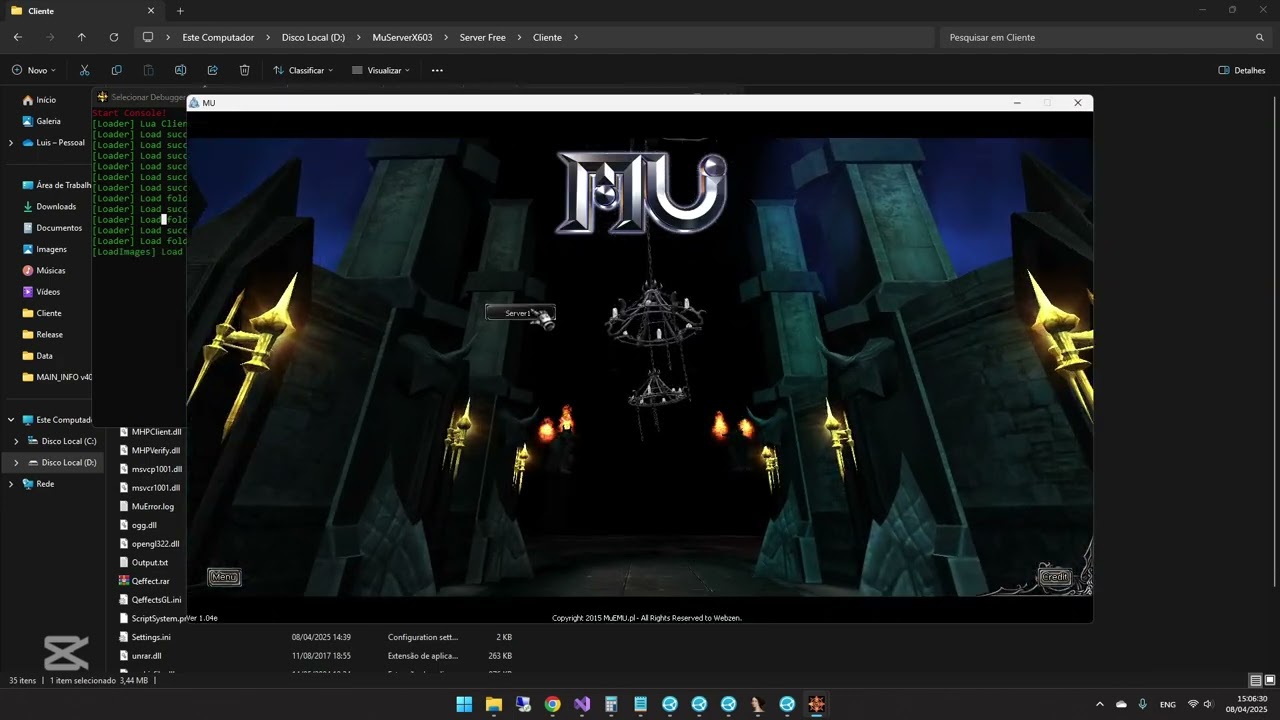Open Google Chrome from the taskbar
Screen dimensions: 1280x720
[x=552, y=704]
